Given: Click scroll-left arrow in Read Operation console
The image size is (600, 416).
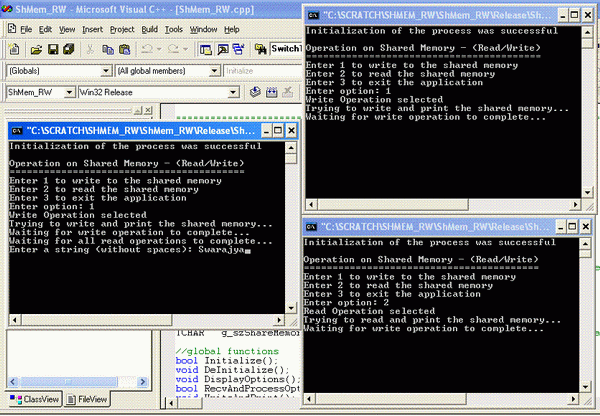Looking at the screenshot, I should [309, 399].
